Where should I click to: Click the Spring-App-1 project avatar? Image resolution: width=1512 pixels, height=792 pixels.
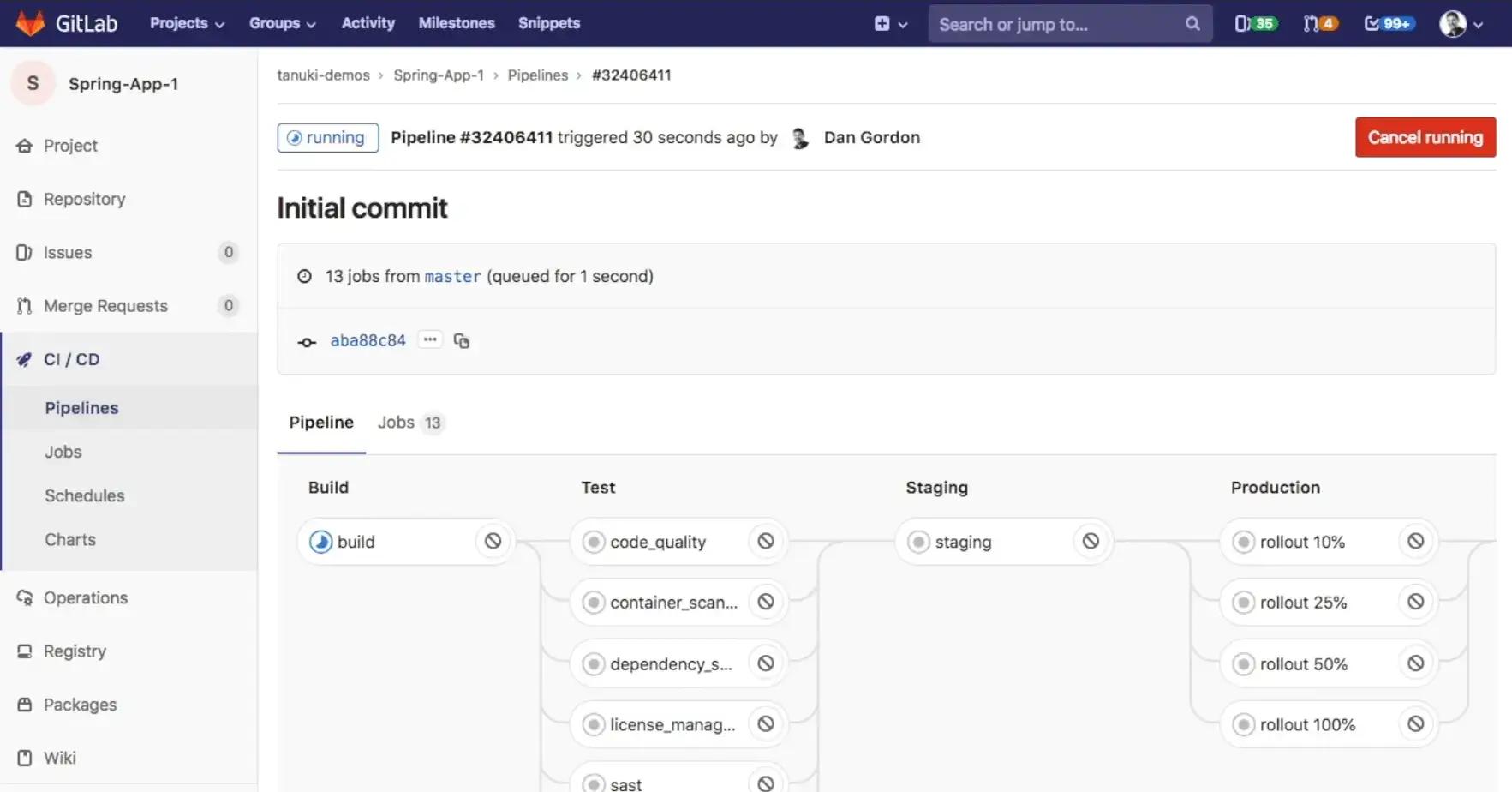[x=33, y=83]
